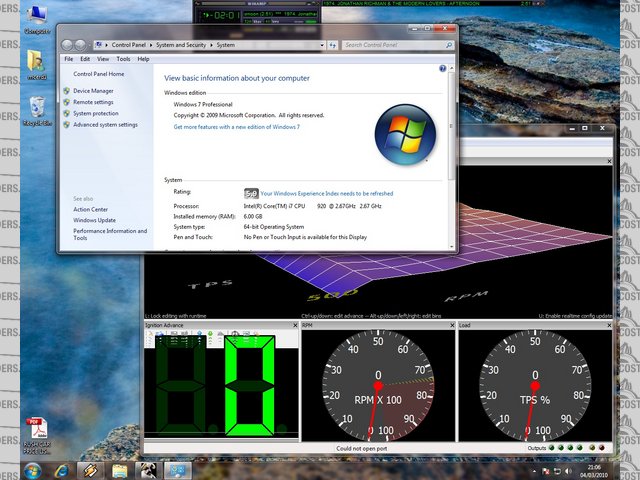Click System and Security in the breadcrumb
This screenshot has width=640, height=480.
coord(181,45)
